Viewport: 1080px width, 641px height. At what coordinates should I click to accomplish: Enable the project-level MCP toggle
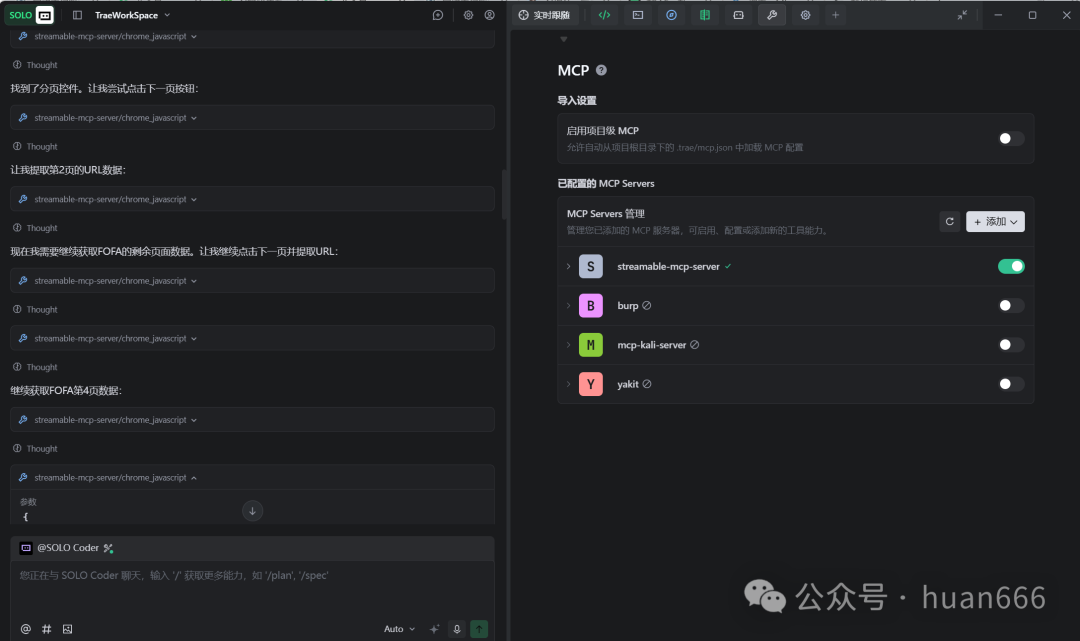1011,139
